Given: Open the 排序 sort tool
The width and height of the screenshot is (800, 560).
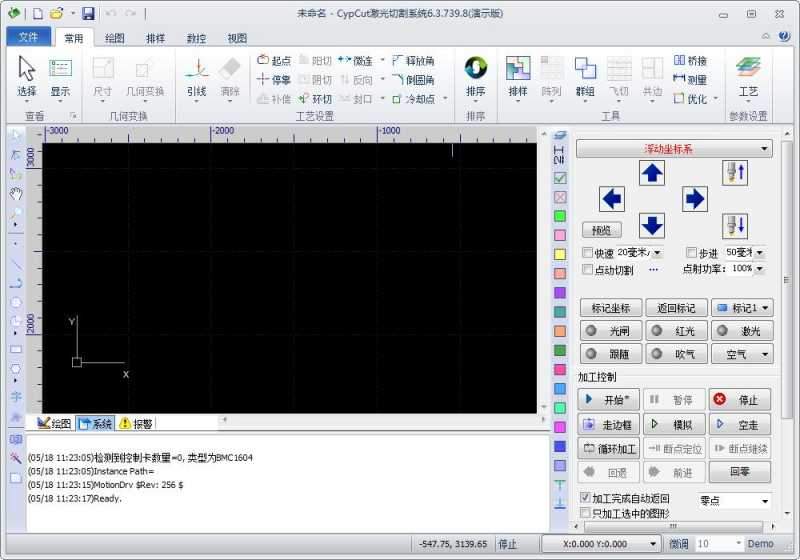Looking at the screenshot, I should 476,77.
